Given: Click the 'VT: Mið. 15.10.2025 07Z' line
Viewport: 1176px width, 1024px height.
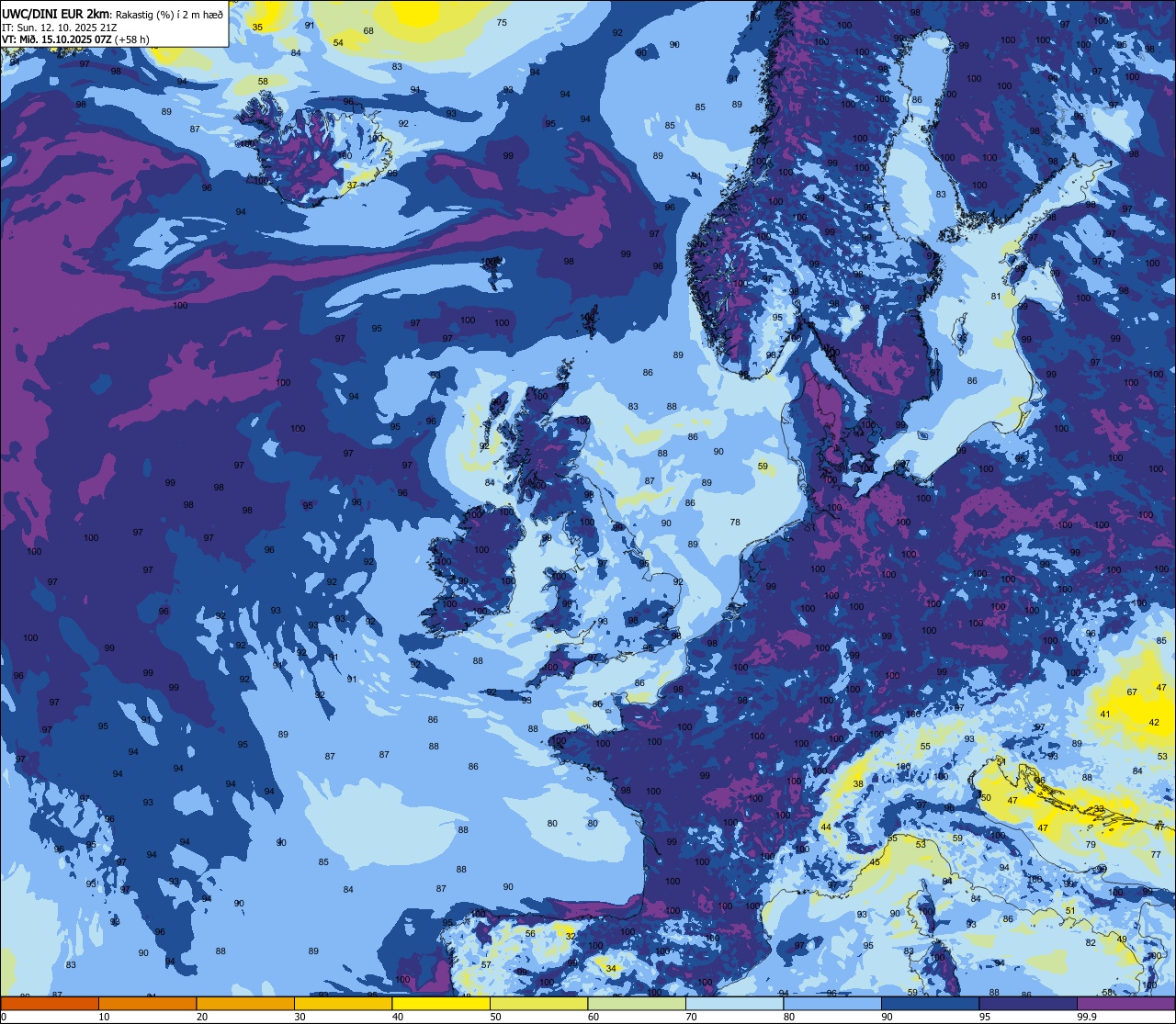Looking at the screenshot, I should click(57, 39).
